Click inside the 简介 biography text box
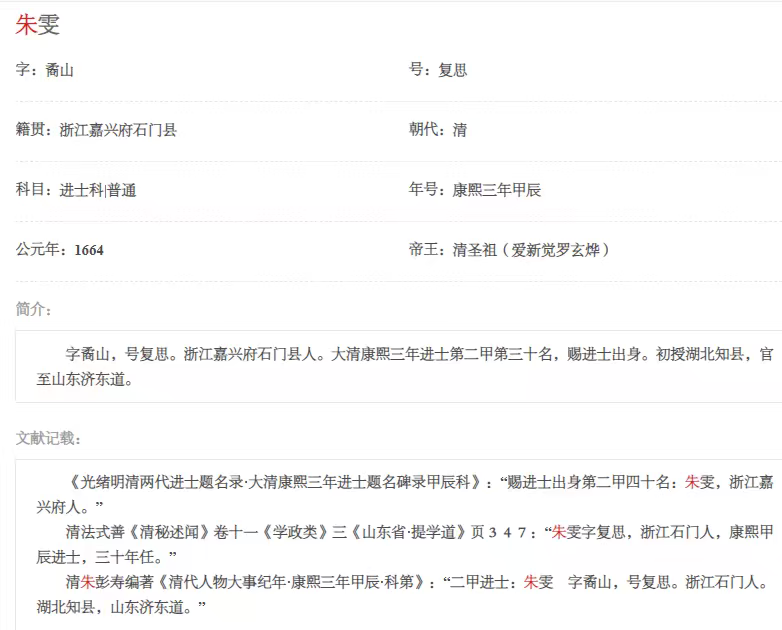The image size is (782, 630). (400, 366)
